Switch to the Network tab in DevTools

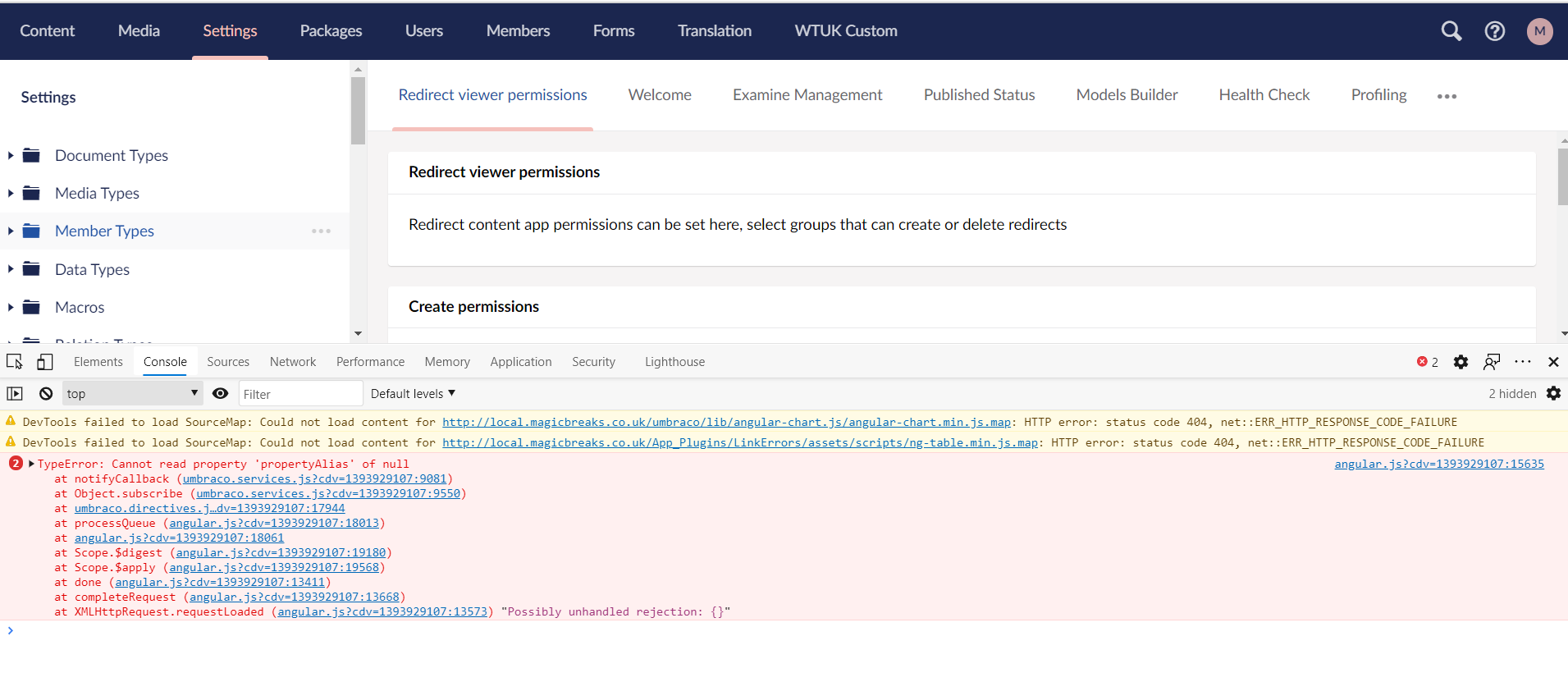pos(292,362)
